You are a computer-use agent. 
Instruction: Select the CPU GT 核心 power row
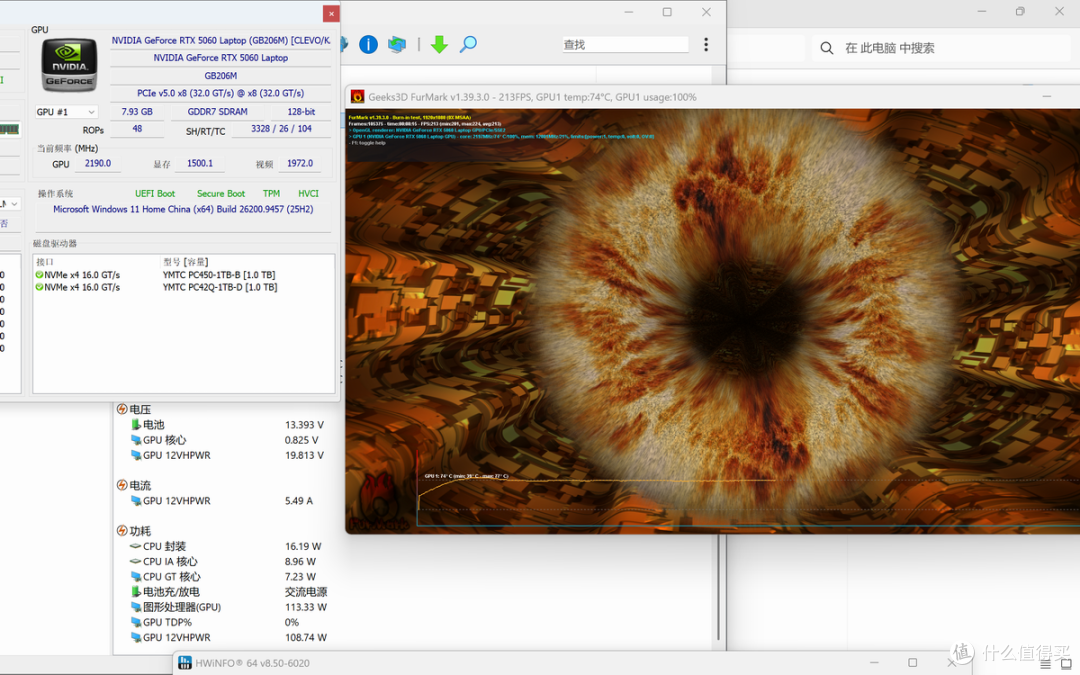(x=225, y=577)
